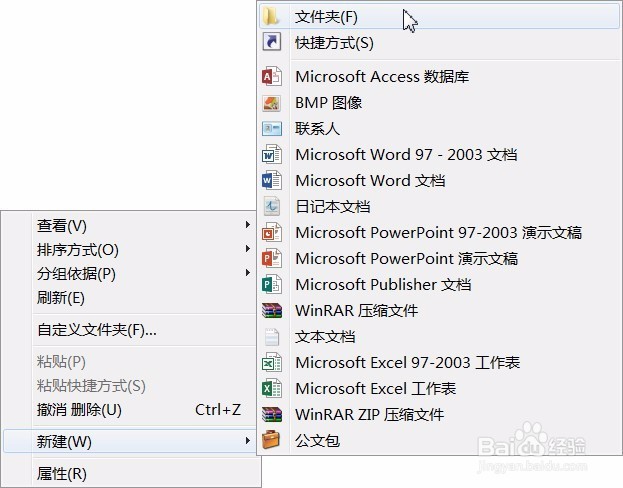623x488 pixels.
Task: Choose 撤消 删除(U) entry
Action: pyautogui.click(x=130, y=410)
